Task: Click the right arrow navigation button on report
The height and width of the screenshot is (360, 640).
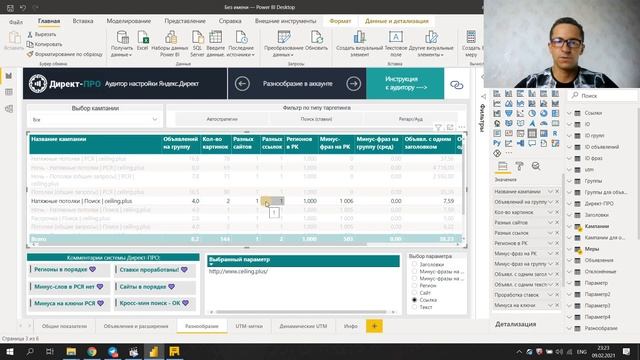Action: pos(353,84)
